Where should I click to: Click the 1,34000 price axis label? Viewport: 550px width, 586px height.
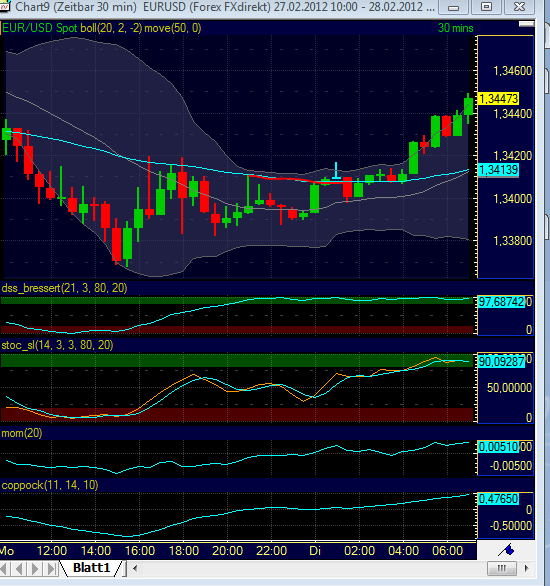click(x=513, y=198)
